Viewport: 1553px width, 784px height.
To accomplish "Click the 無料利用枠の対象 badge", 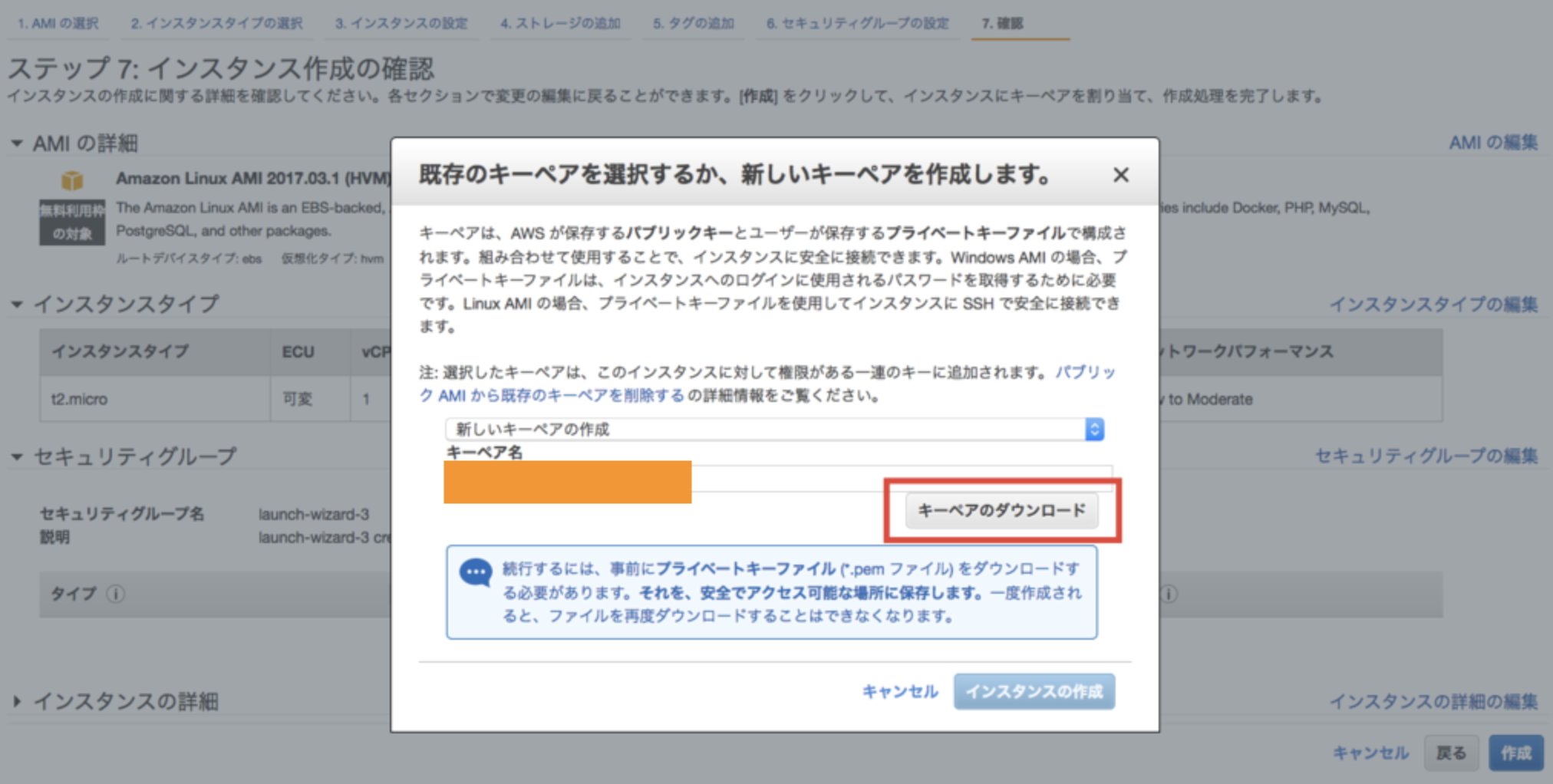I will [71, 222].
